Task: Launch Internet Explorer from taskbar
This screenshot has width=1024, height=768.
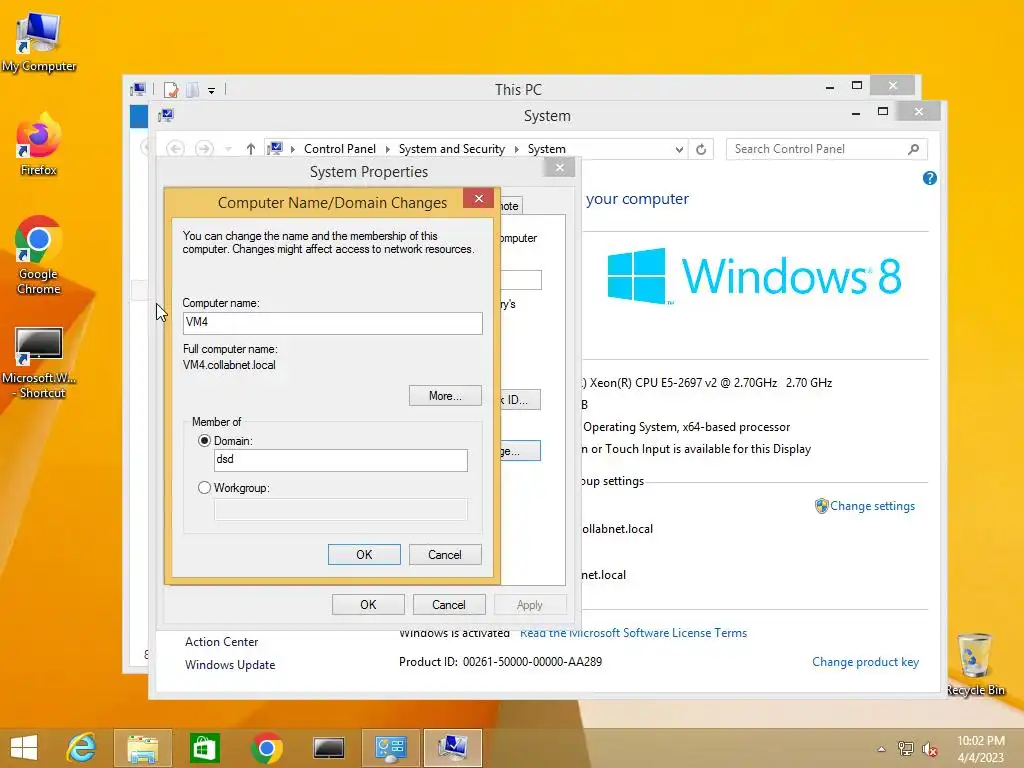Action: [x=82, y=748]
